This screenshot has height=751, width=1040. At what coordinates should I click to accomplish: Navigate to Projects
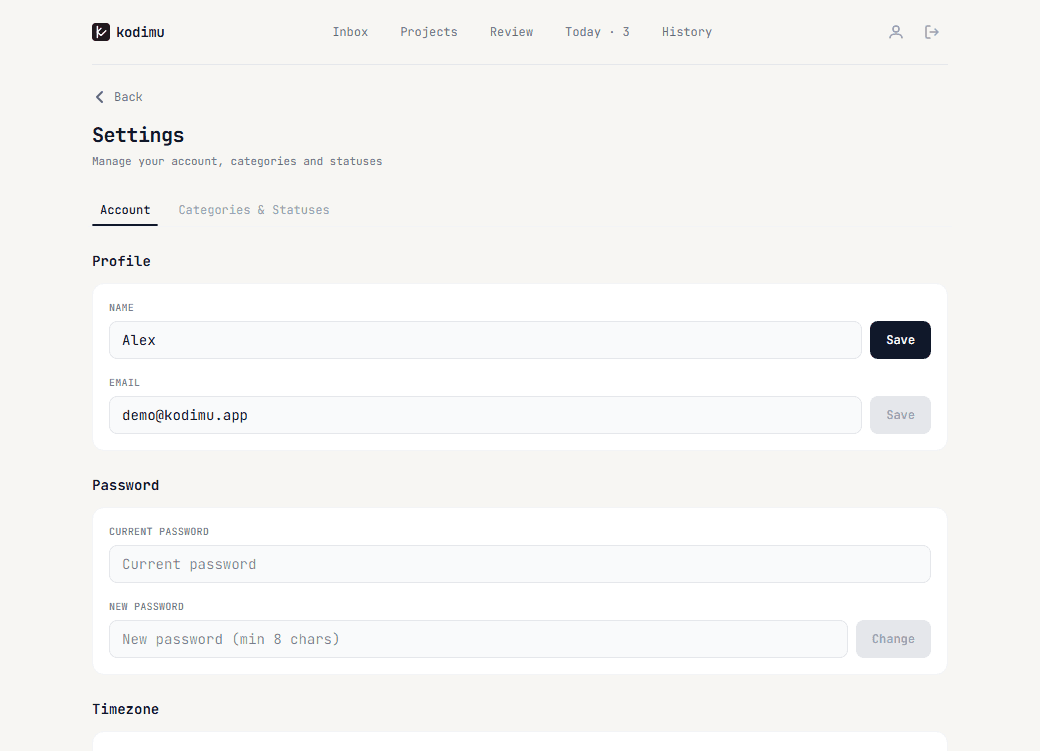(x=428, y=31)
